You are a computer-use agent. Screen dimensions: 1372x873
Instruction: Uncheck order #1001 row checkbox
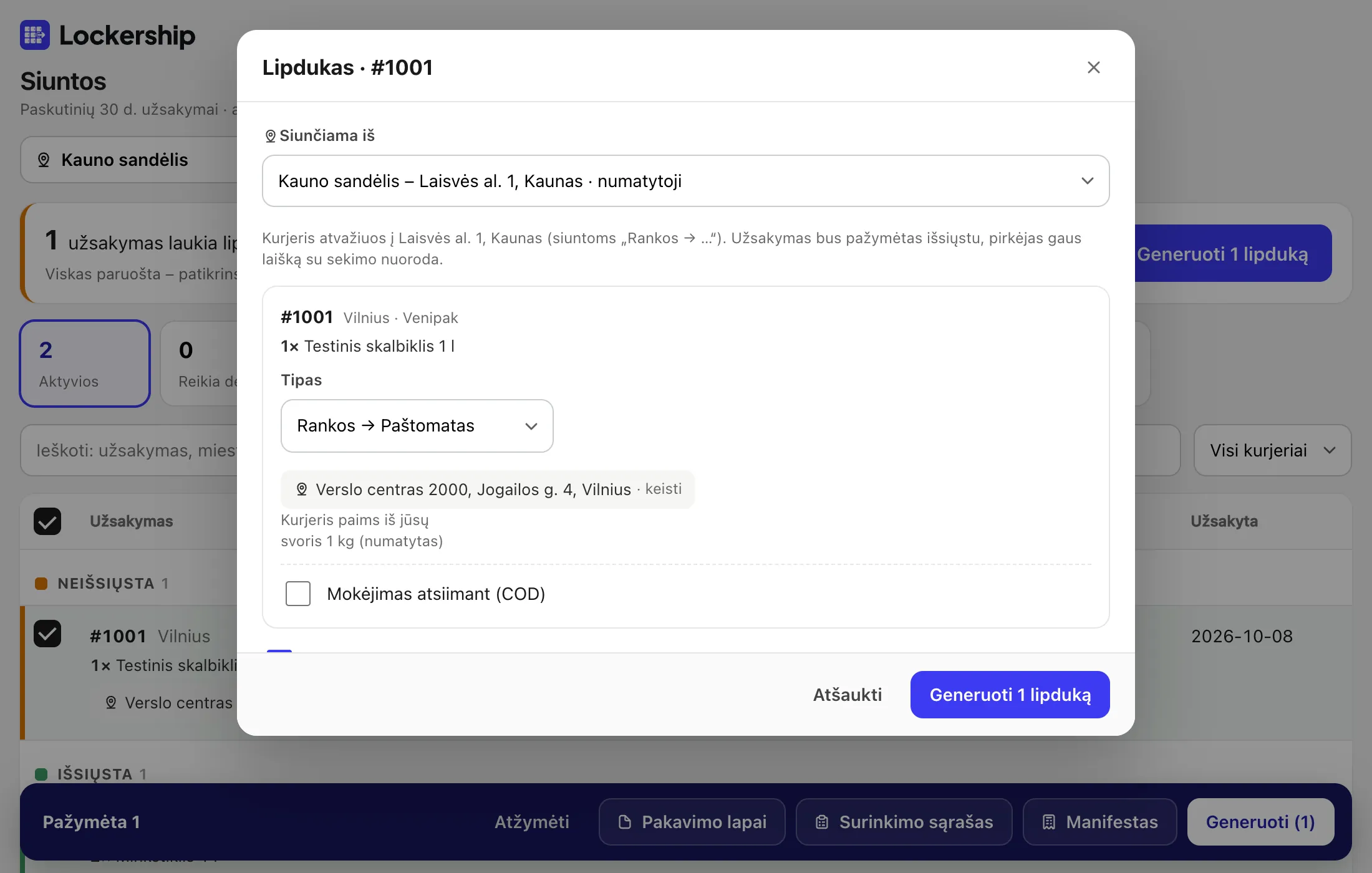pyautogui.click(x=47, y=634)
